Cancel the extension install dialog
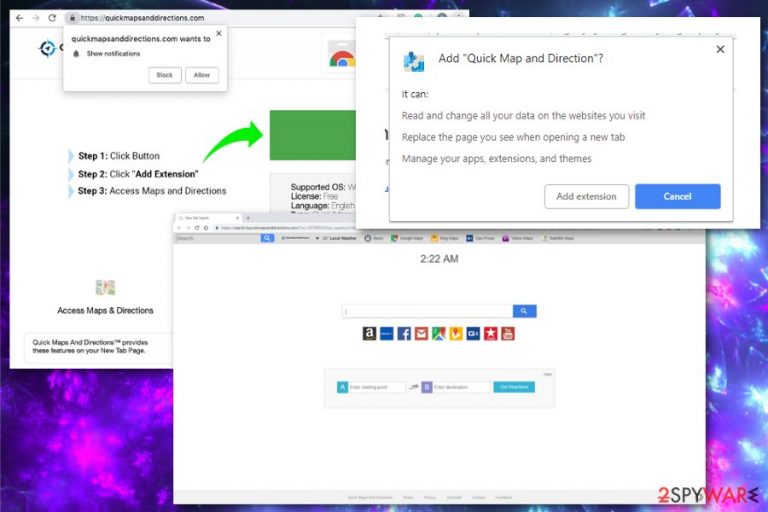The image size is (768, 512). 677,196
